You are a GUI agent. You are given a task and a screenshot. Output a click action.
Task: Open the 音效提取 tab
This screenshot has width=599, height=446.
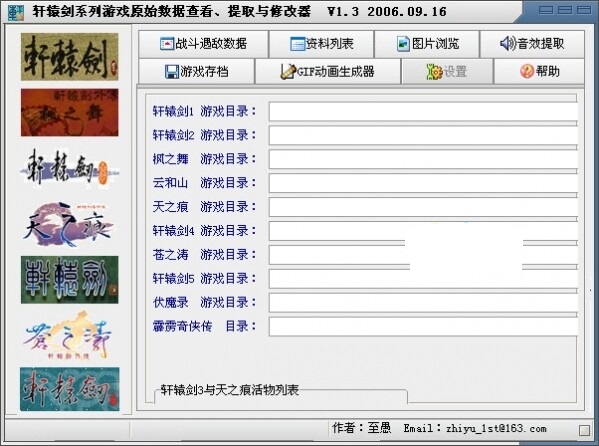532,44
